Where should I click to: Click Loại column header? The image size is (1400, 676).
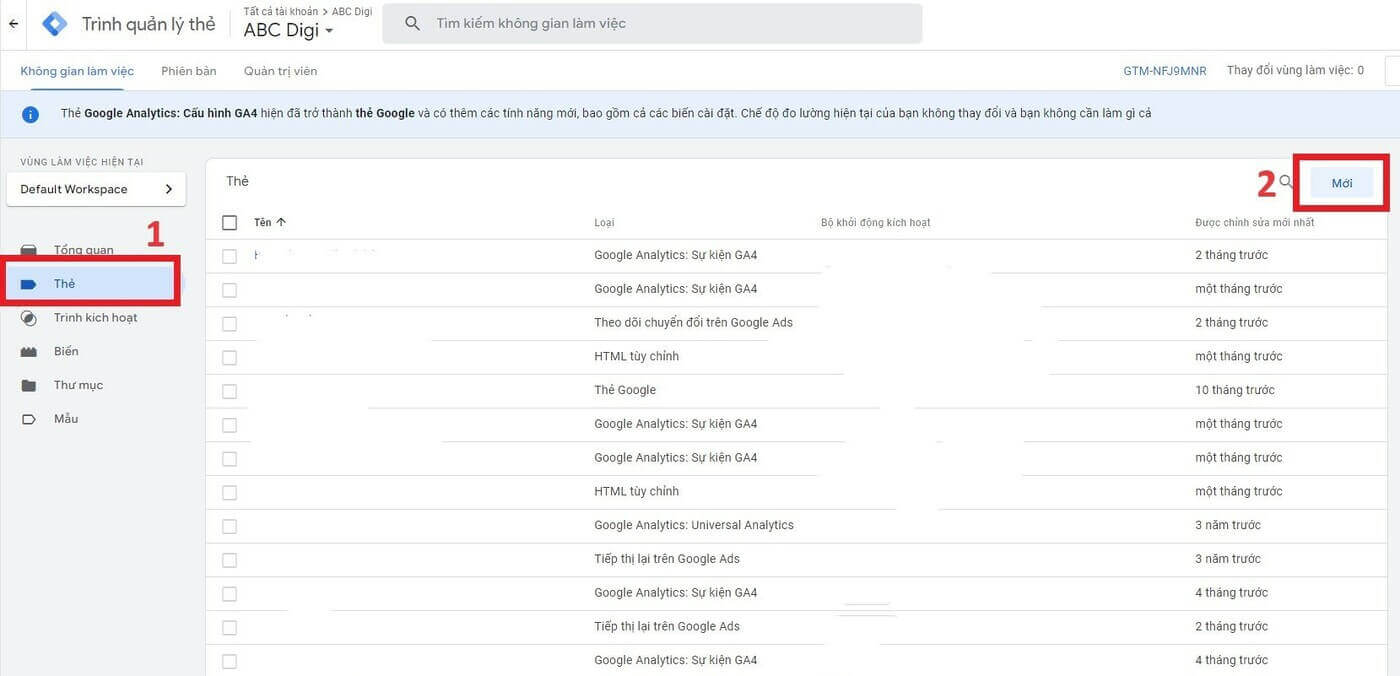604,222
